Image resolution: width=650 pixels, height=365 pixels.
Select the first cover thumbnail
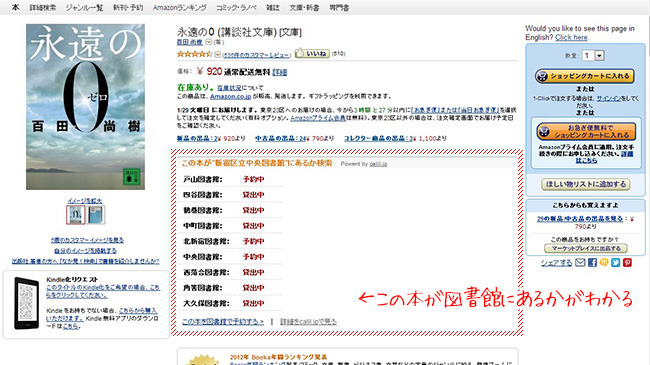tap(75, 215)
